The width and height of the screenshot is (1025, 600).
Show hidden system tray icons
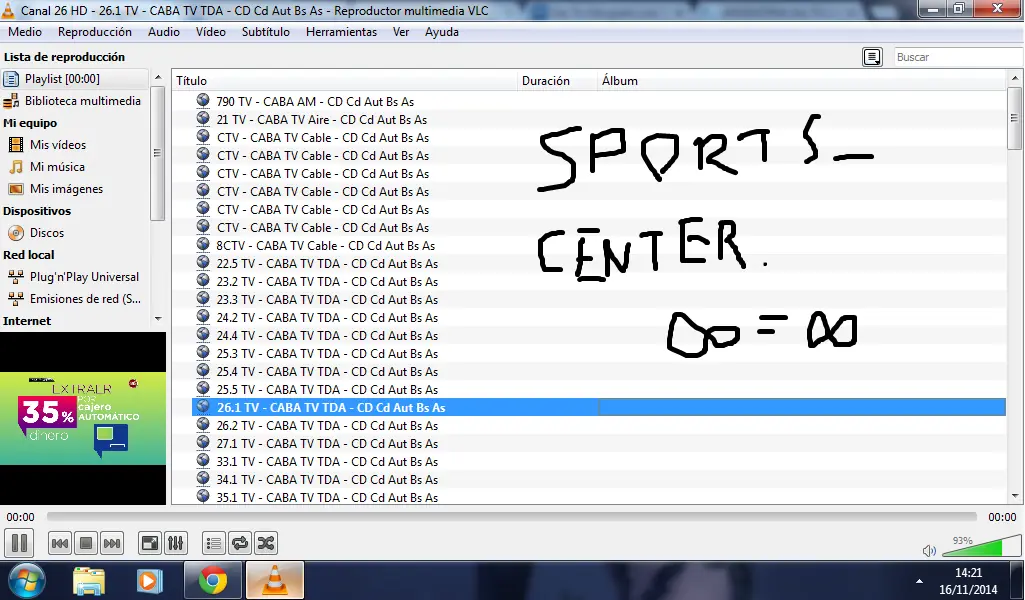tap(919, 581)
